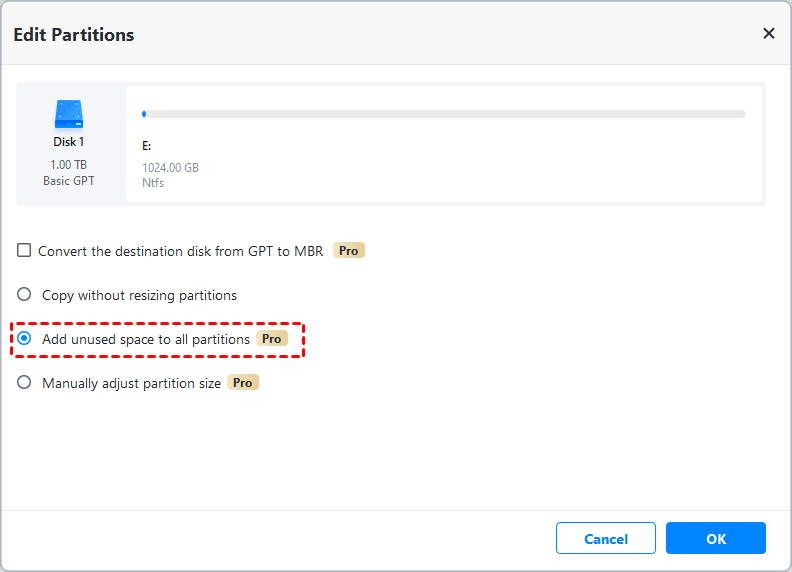Image resolution: width=792 pixels, height=572 pixels.
Task: Click the Ntfs file system label
Action: pyautogui.click(x=153, y=182)
